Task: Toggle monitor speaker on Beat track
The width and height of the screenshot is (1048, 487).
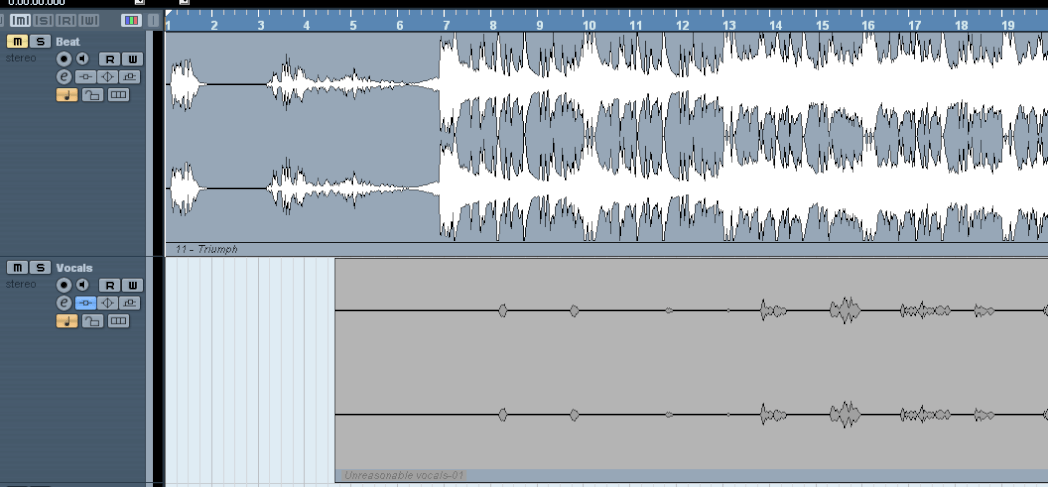Action: coord(82,59)
